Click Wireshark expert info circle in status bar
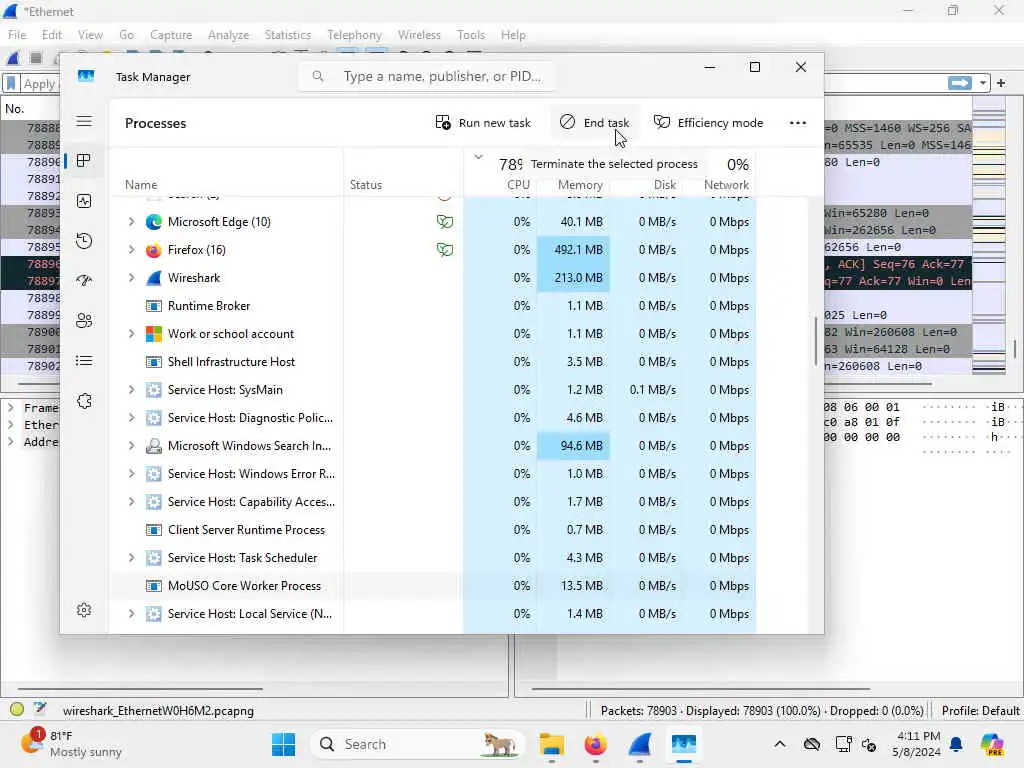The width and height of the screenshot is (1024, 768). (17, 709)
